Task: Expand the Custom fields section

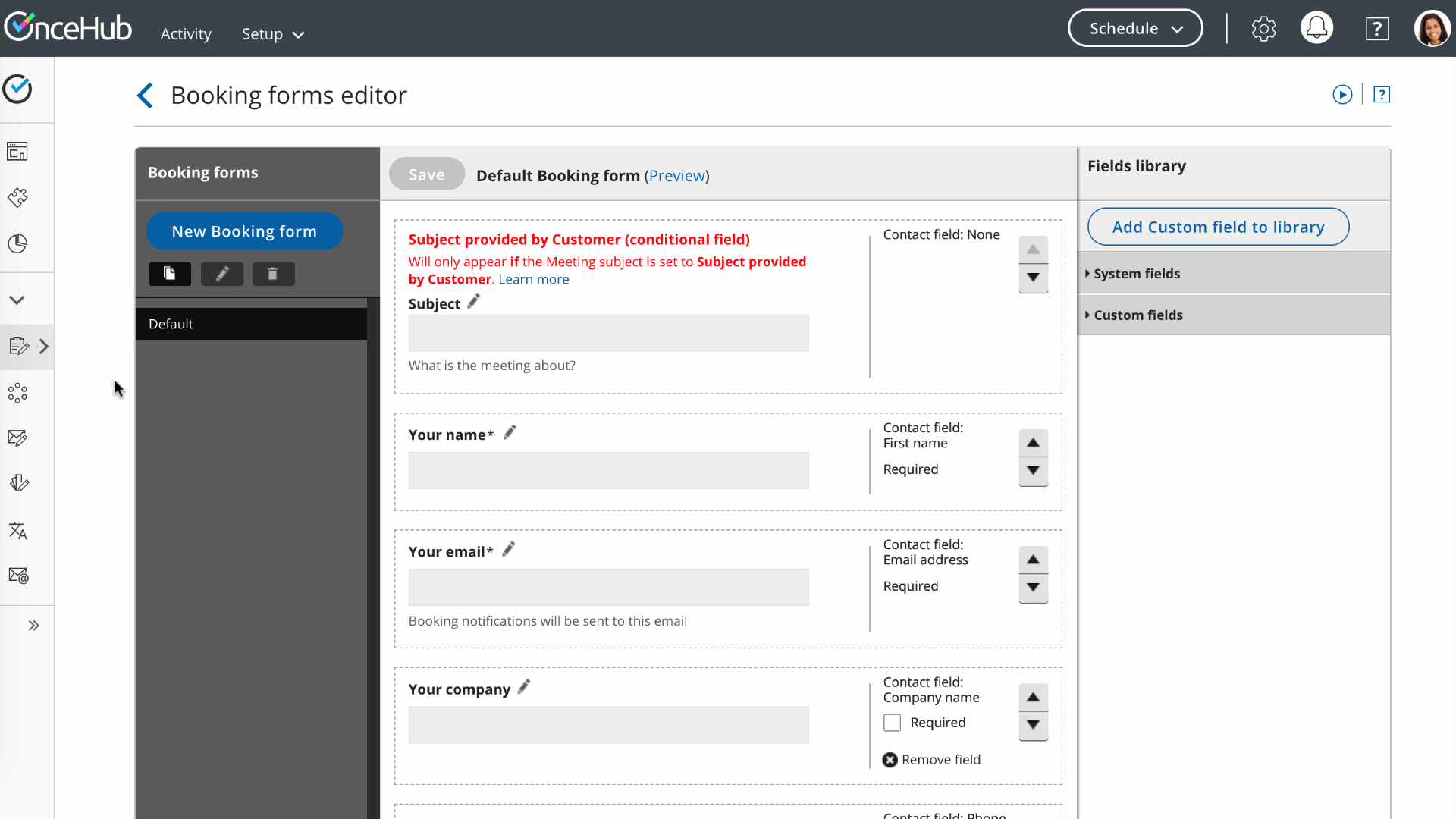Action: tap(1137, 315)
